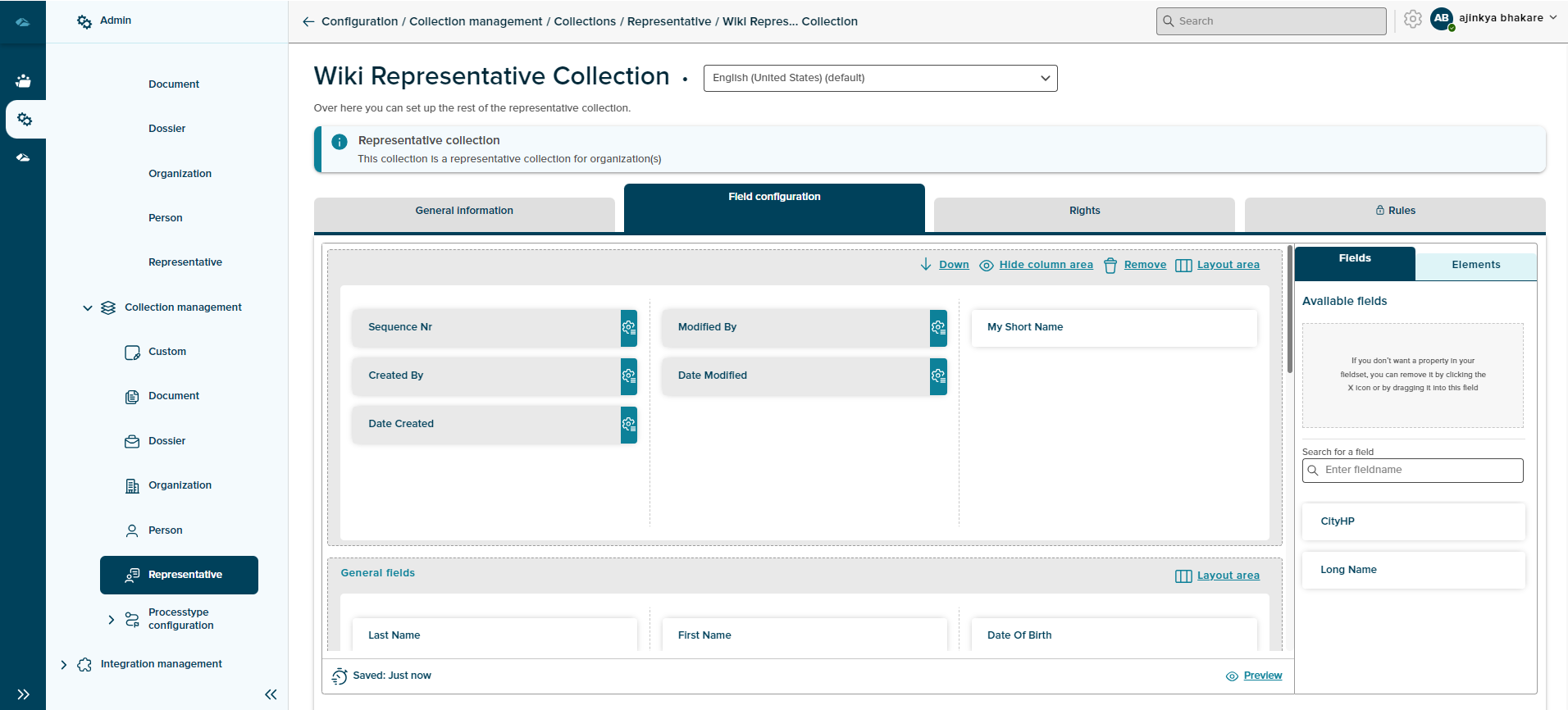This screenshot has width=1568, height=710.
Task: Expand Processtype configuration
Action: point(112,620)
